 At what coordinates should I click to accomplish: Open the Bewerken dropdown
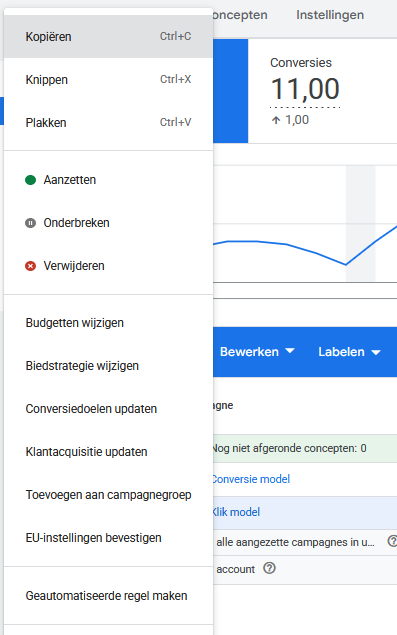pos(257,352)
